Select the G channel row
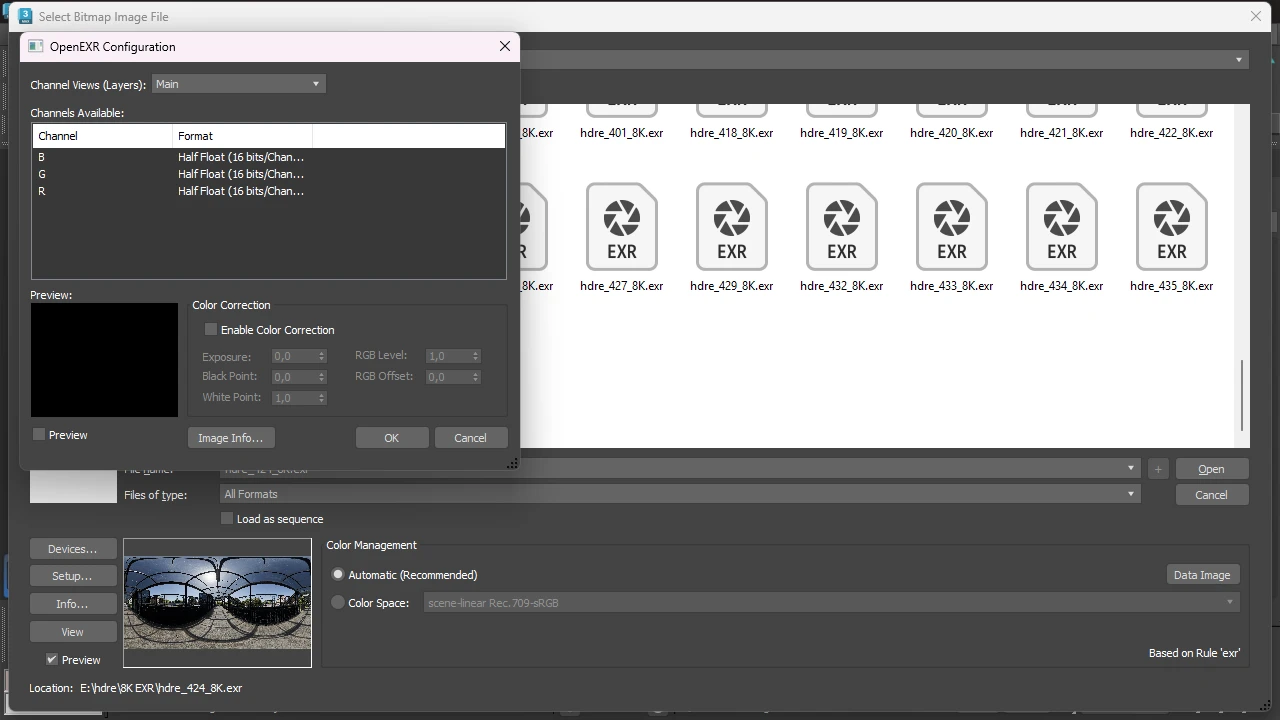 click(268, 174)
